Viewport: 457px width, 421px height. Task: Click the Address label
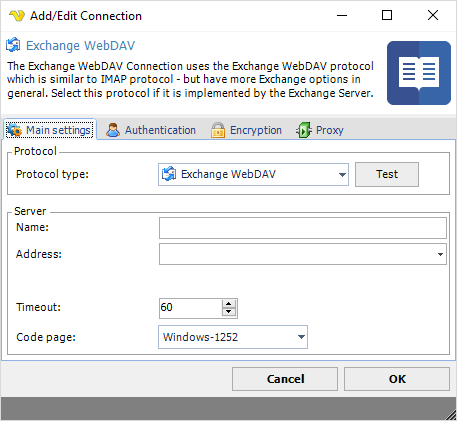(39, 254)
